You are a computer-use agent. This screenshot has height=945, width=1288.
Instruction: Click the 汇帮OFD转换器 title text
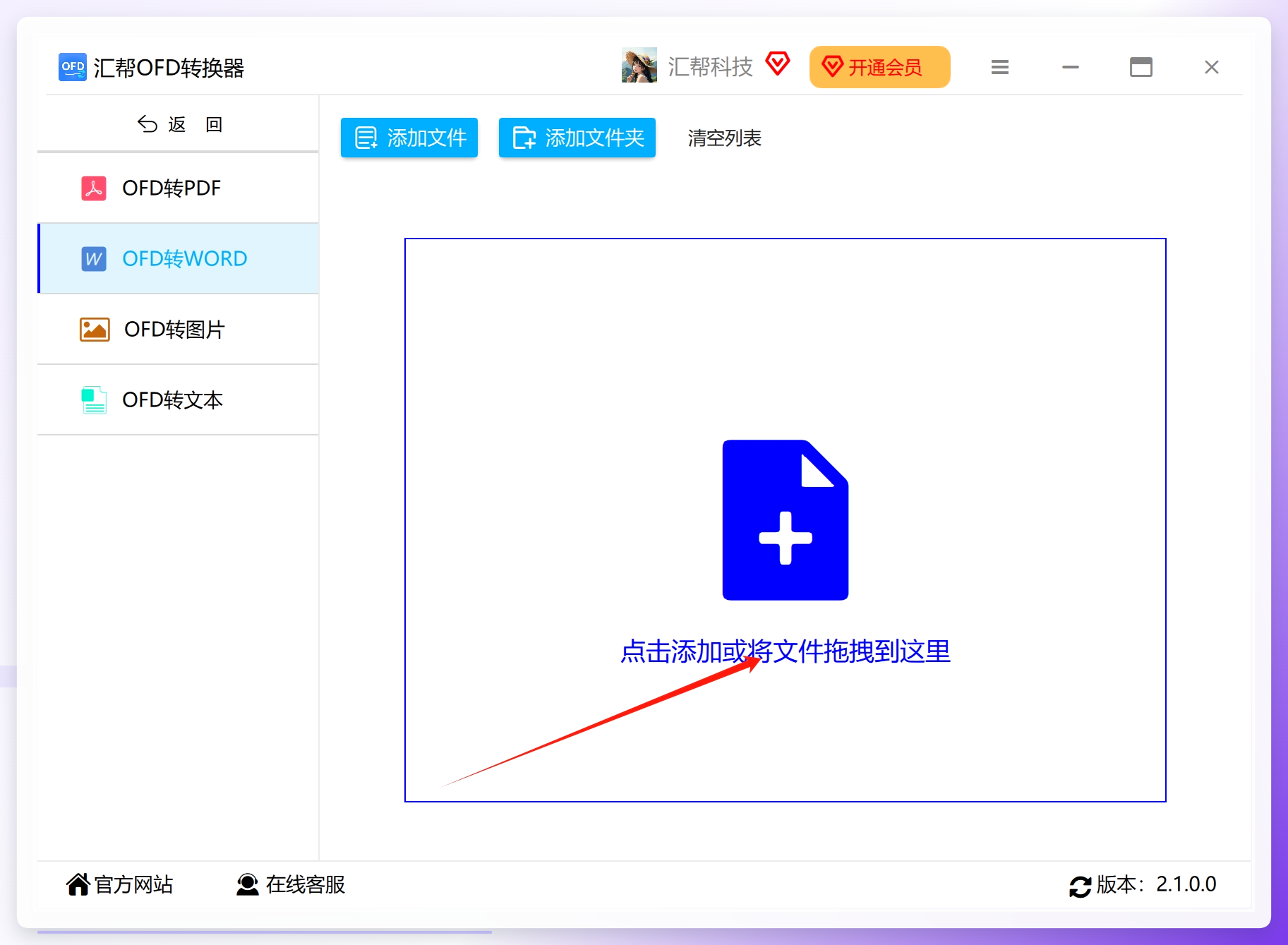click(169, 68)
